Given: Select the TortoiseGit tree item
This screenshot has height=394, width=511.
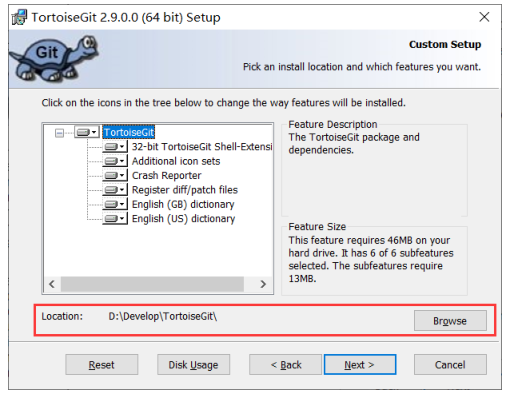Looking at the screenshot, I should 129,132.
